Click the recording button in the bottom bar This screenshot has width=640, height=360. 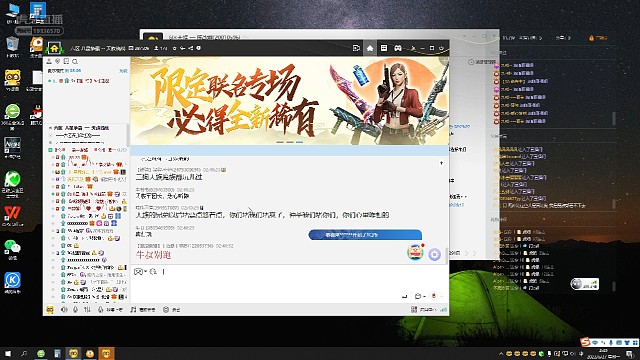tap(172, 310)
